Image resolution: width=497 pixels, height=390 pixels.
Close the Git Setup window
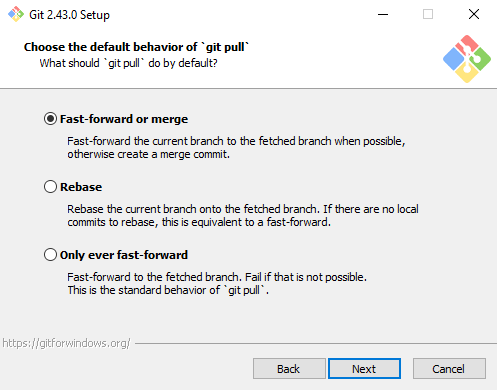474,14
